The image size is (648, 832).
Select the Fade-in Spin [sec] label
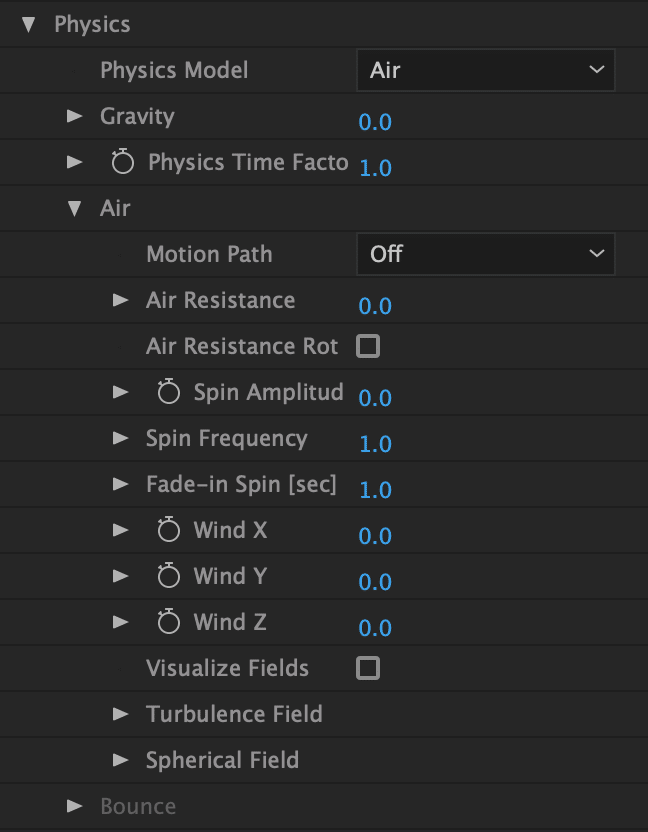tap(241, 484)
